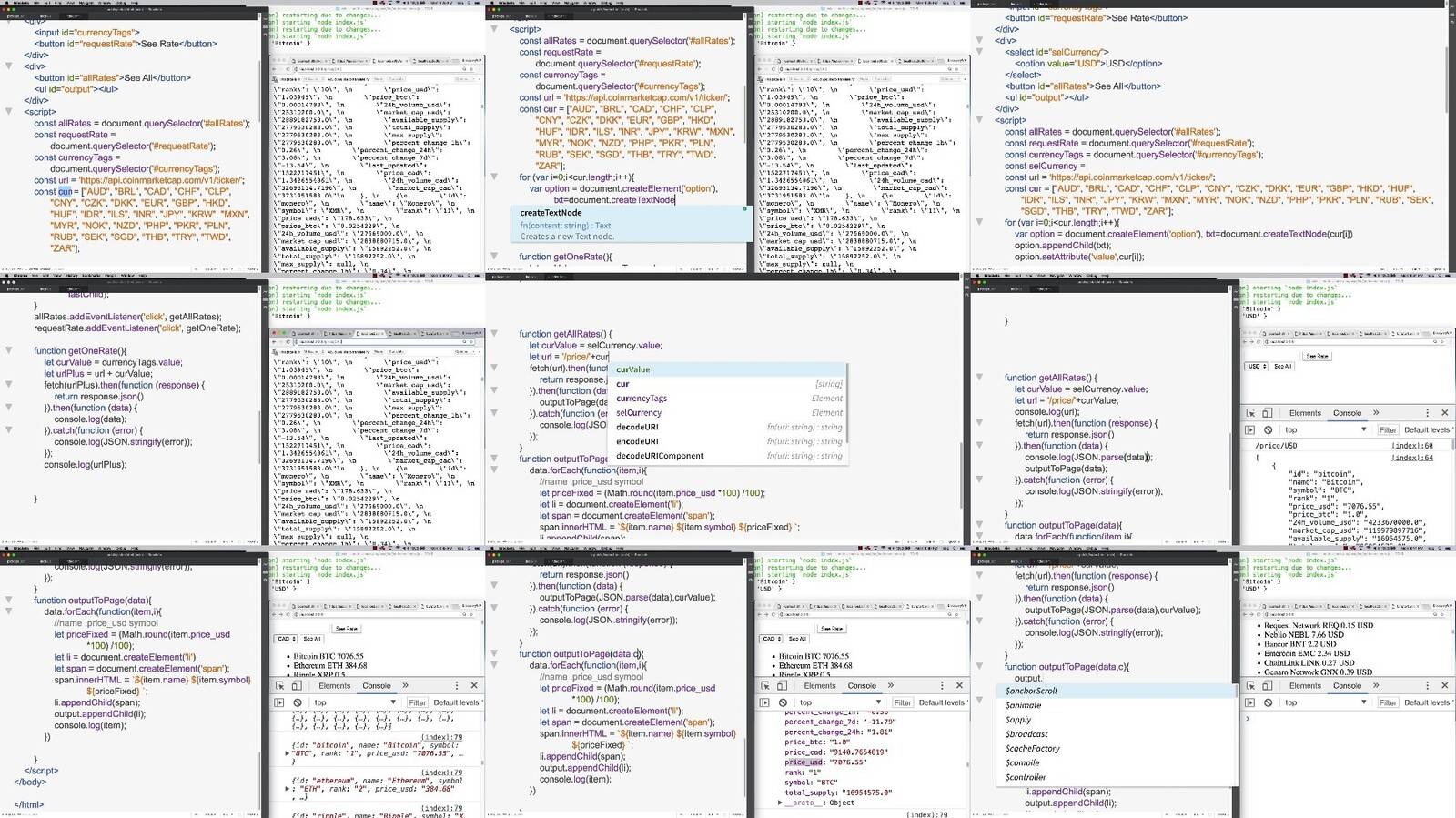Viewport: 1456px width, 818px height.
Task: Open more-tabs chevron below Request Network REQ list
Action: pos(1376,686)
